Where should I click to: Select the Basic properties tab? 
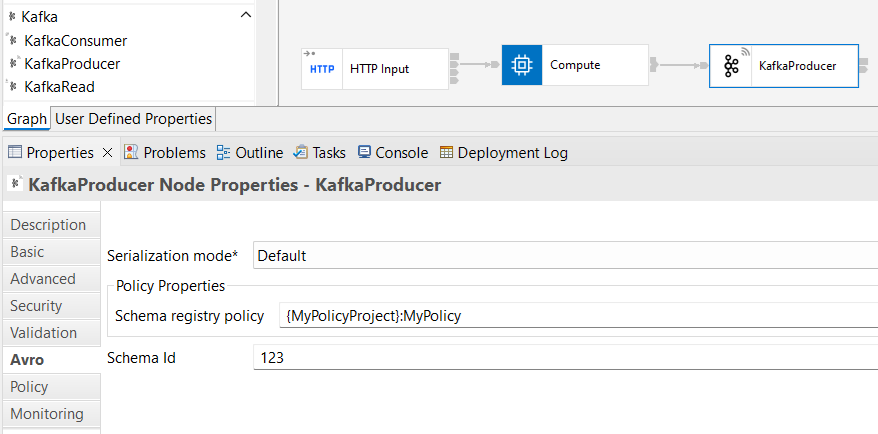click(x=52, y=252)
